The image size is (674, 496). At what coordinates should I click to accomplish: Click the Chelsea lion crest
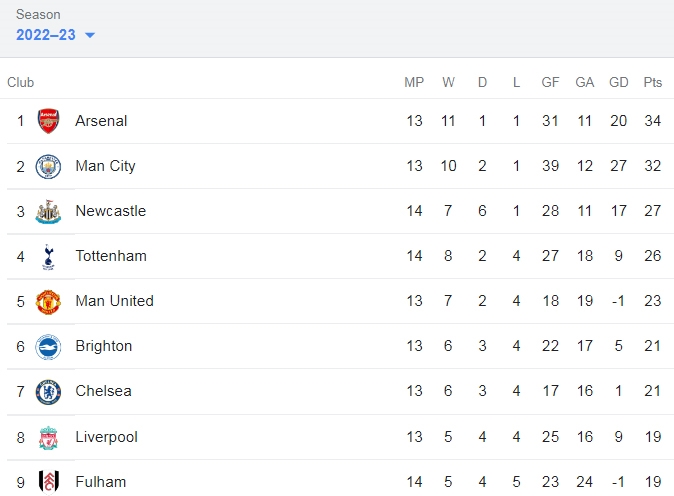coord(48,392)
